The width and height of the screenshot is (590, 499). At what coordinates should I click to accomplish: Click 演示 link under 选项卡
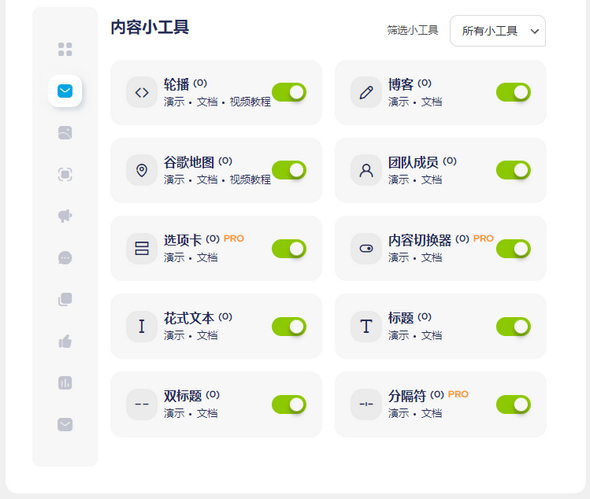[x=174, y=257]
